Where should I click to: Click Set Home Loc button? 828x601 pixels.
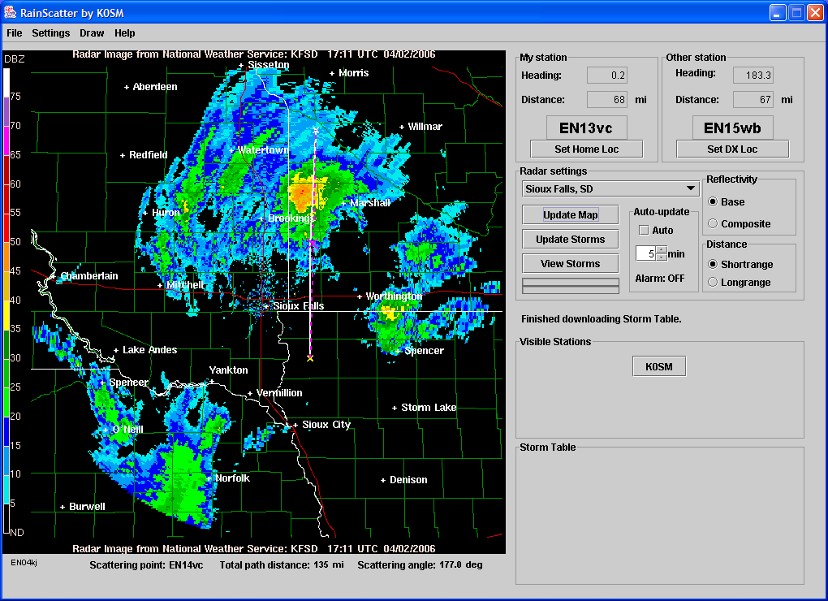click(587, 149)
